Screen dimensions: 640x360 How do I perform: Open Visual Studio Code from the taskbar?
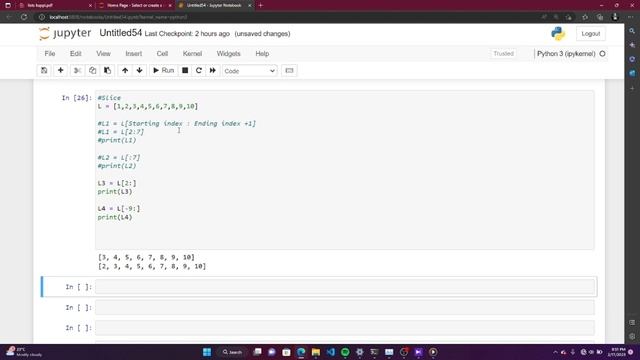(331, 352)
